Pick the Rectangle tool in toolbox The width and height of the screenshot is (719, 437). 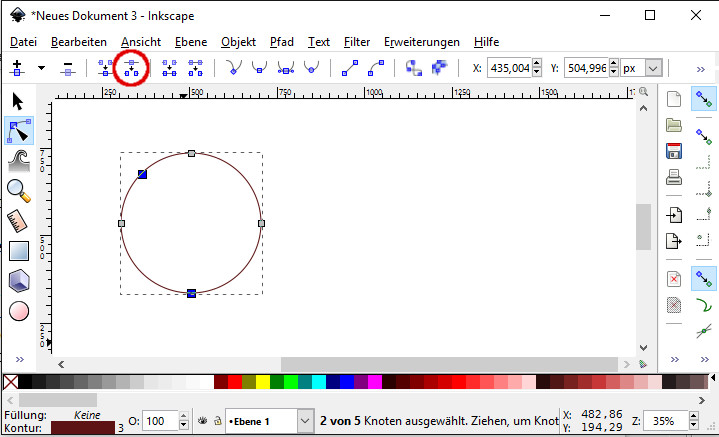coord(18,250)
